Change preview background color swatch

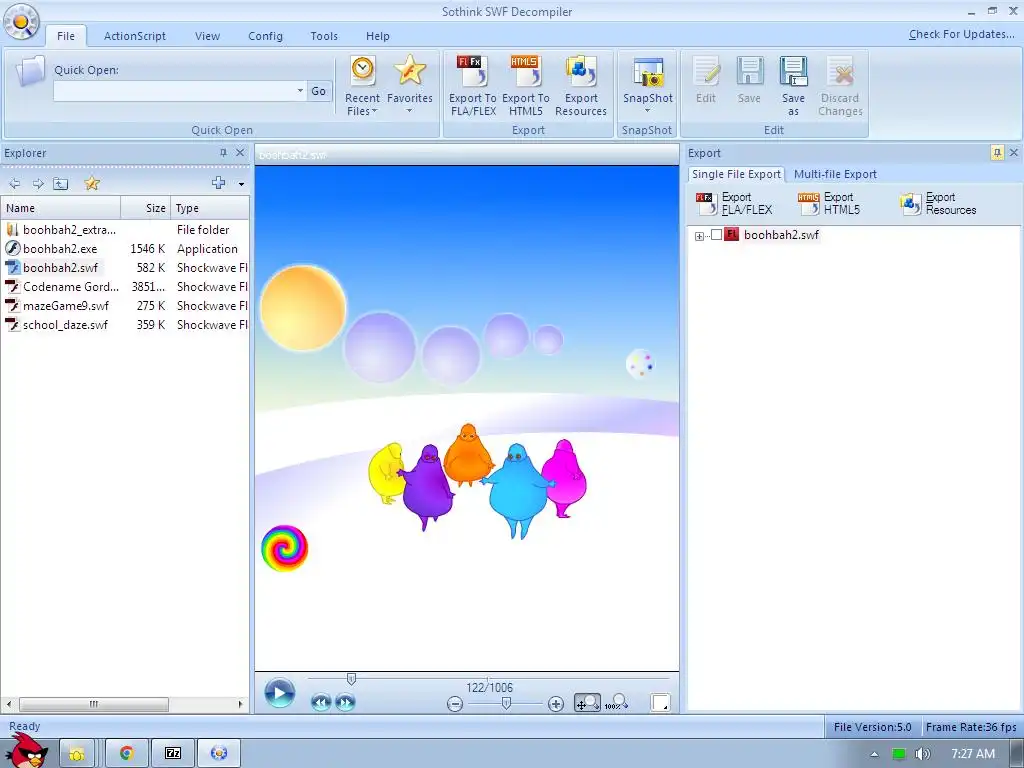tap(660, 703)
